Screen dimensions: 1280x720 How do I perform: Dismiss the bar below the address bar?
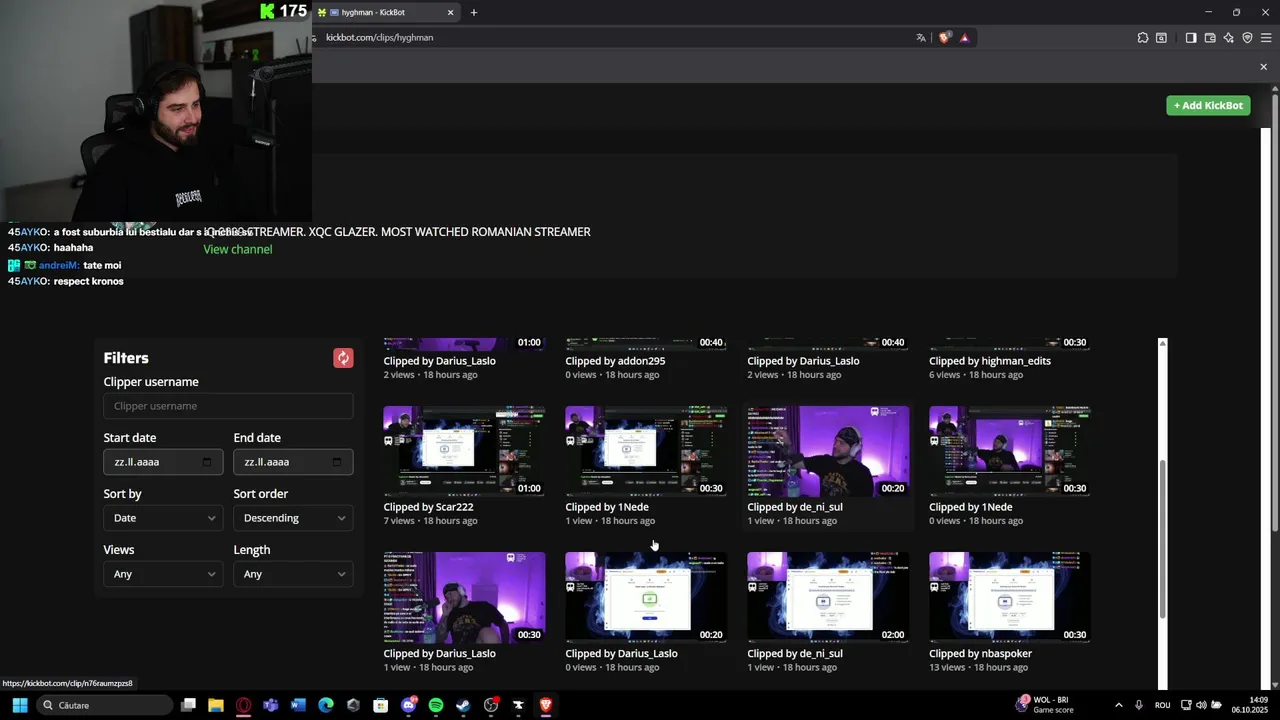[x=1263, y=67]
